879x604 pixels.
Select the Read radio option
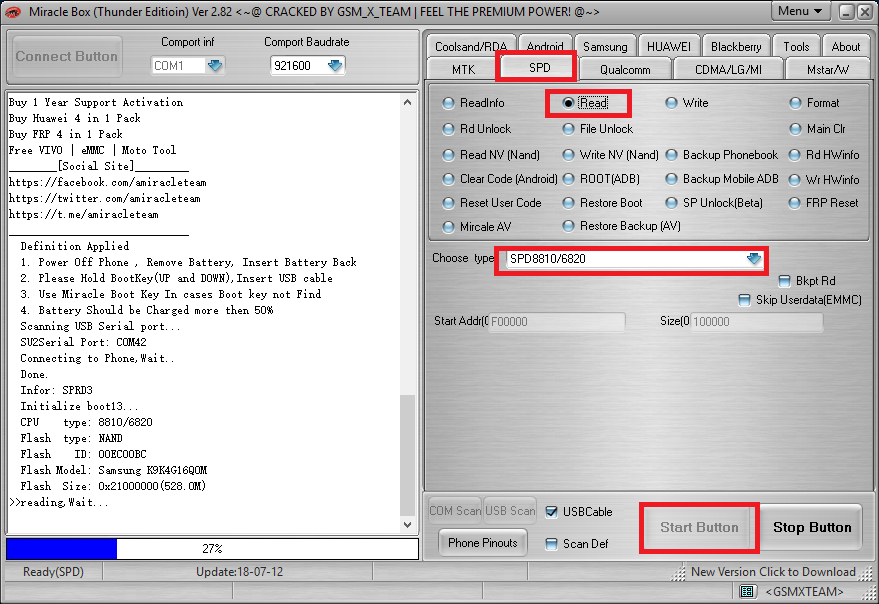(586, 103)
